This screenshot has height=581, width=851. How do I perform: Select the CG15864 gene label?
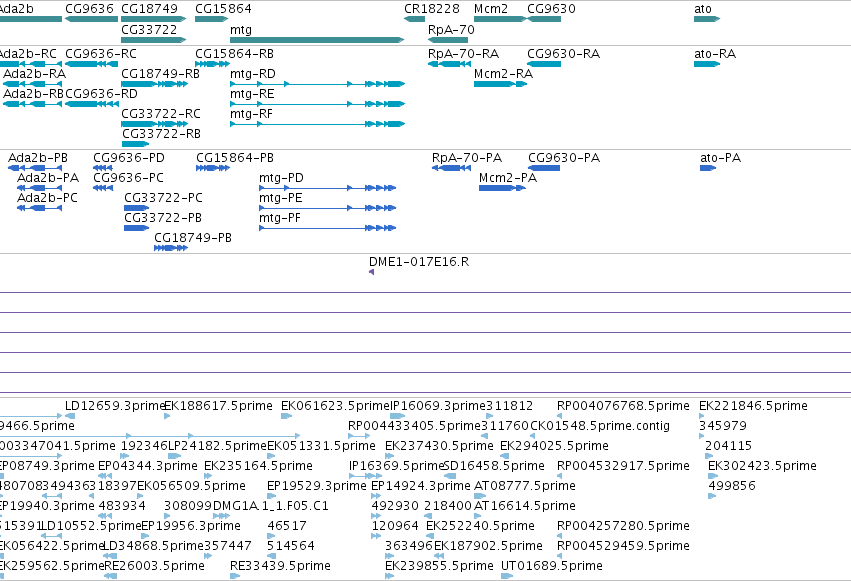tap(223, 9)
